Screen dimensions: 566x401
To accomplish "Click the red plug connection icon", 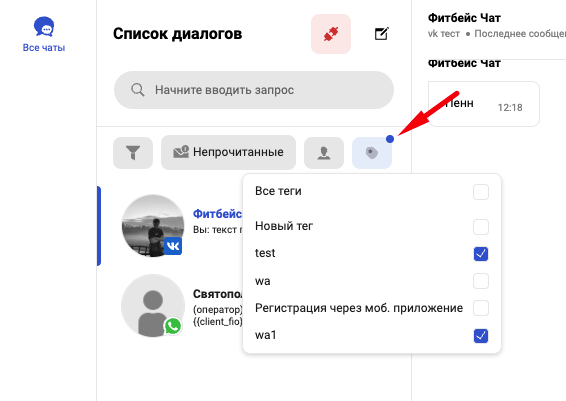I will (x=331, y=34).
